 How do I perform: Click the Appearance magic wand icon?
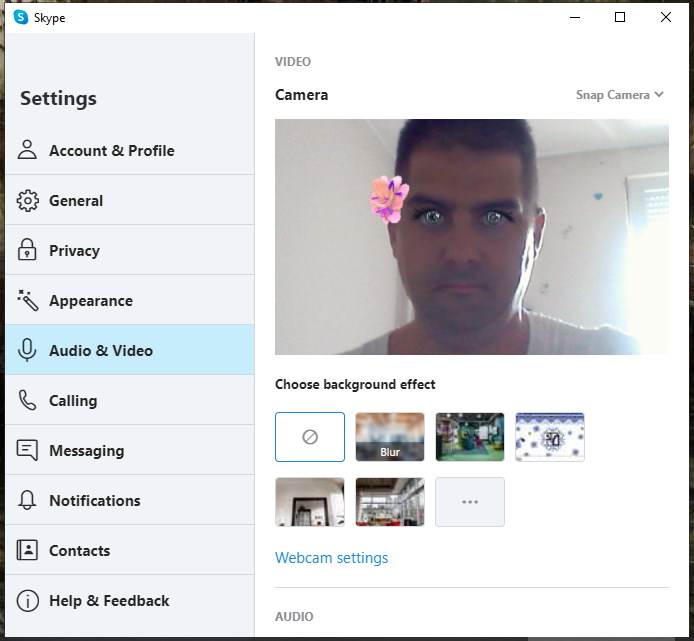(x=28, y=300)
